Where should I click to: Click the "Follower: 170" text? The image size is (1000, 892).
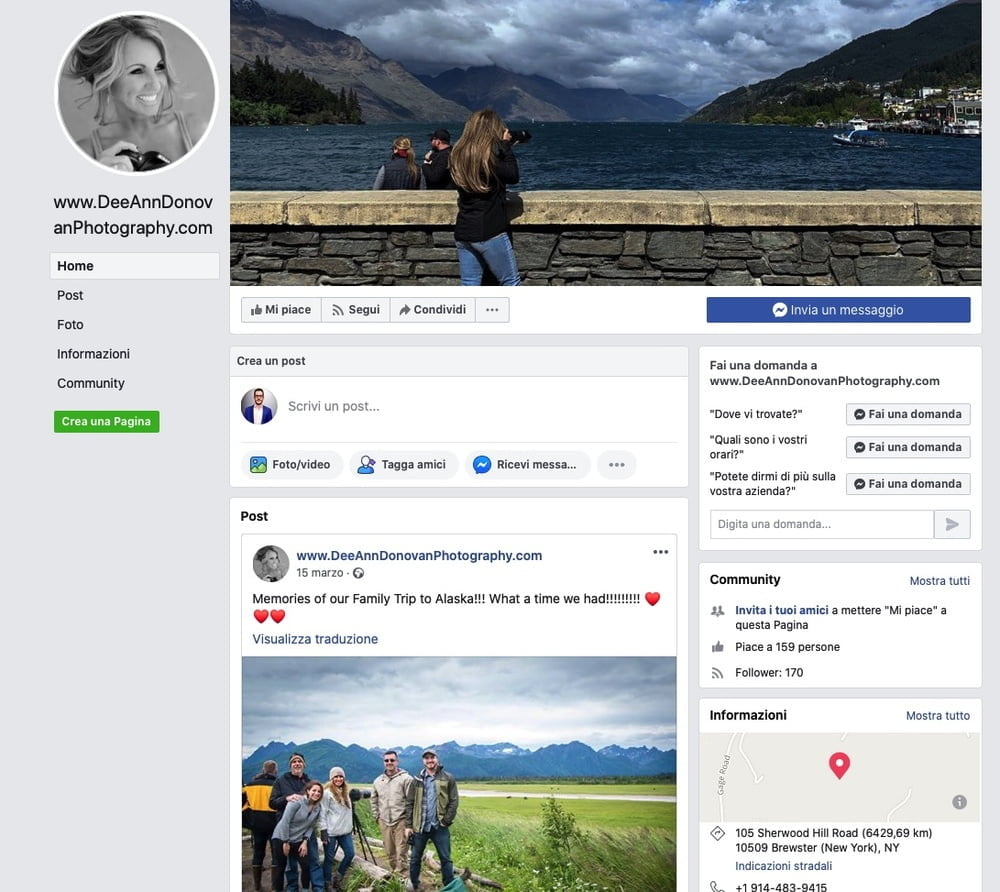[768, 673]
